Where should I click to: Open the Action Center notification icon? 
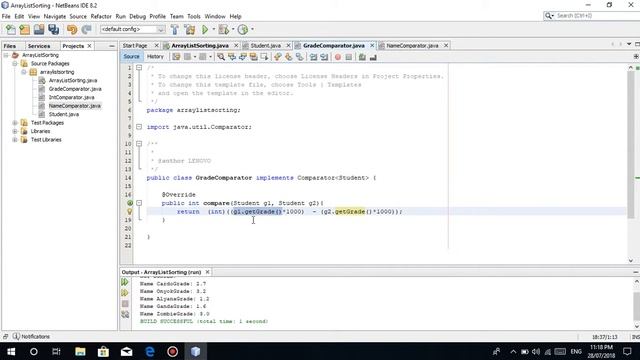[x=627, y=351]
